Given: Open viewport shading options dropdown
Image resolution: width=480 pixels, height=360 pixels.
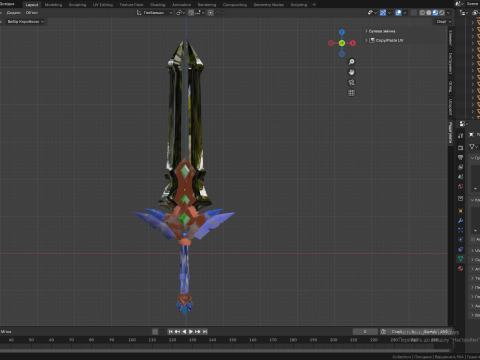Looking at the screenshot, I should [x=449, y=13].
